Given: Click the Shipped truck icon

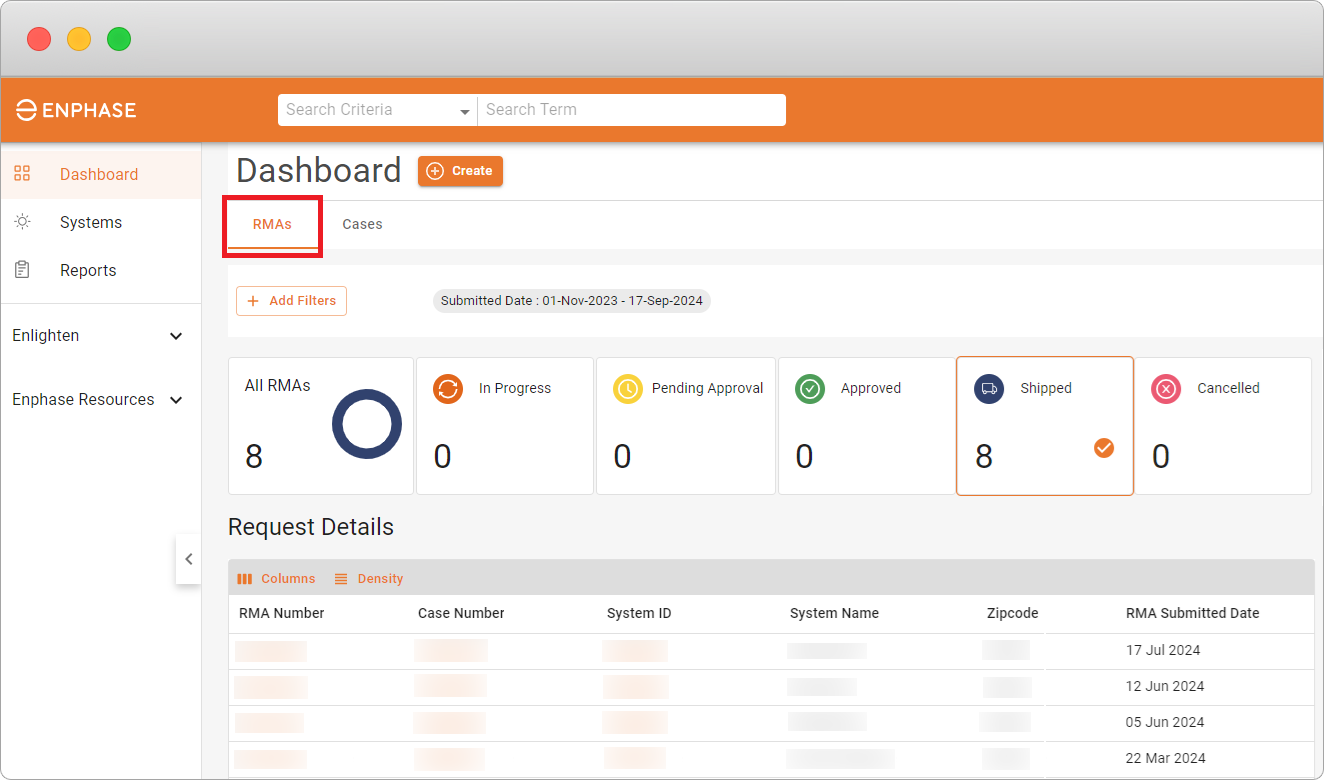Looking at the screenshot, I should (x=989, y=389).
